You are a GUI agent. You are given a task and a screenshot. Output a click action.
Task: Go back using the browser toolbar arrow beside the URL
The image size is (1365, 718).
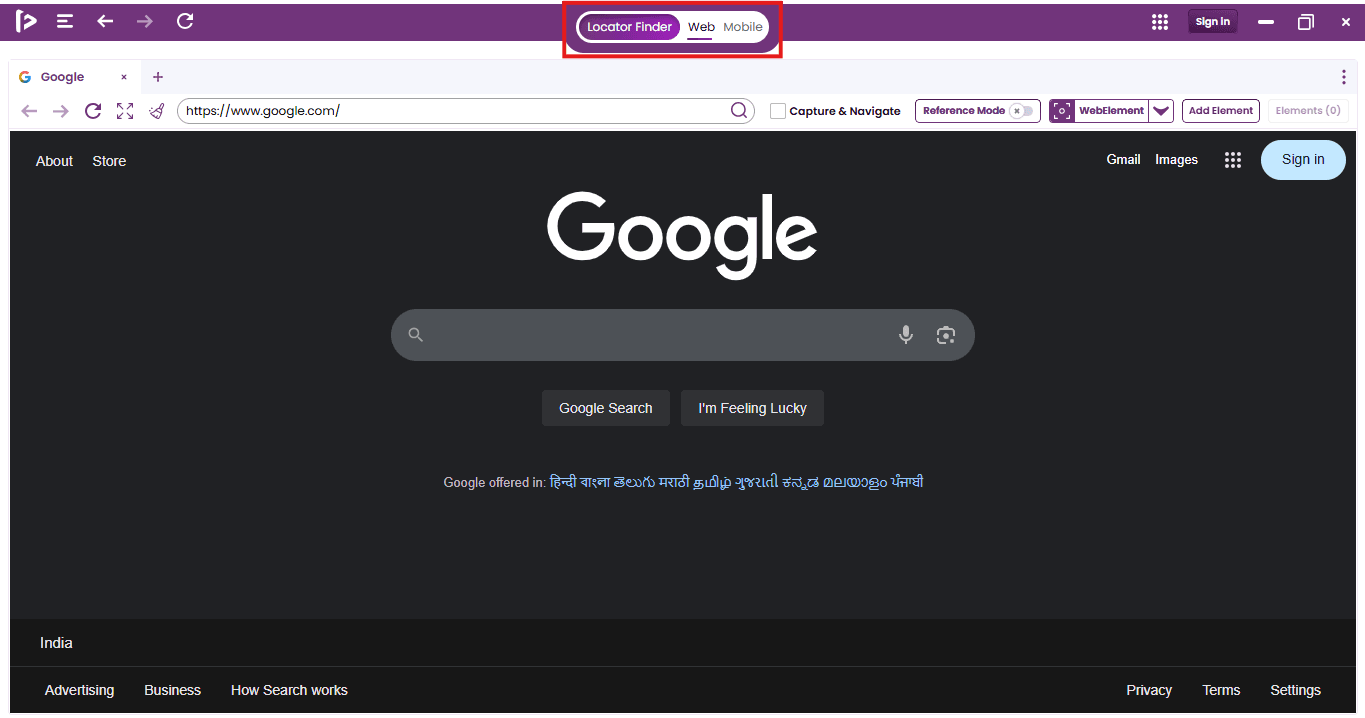pyautogui.click(x=30, y=111)
